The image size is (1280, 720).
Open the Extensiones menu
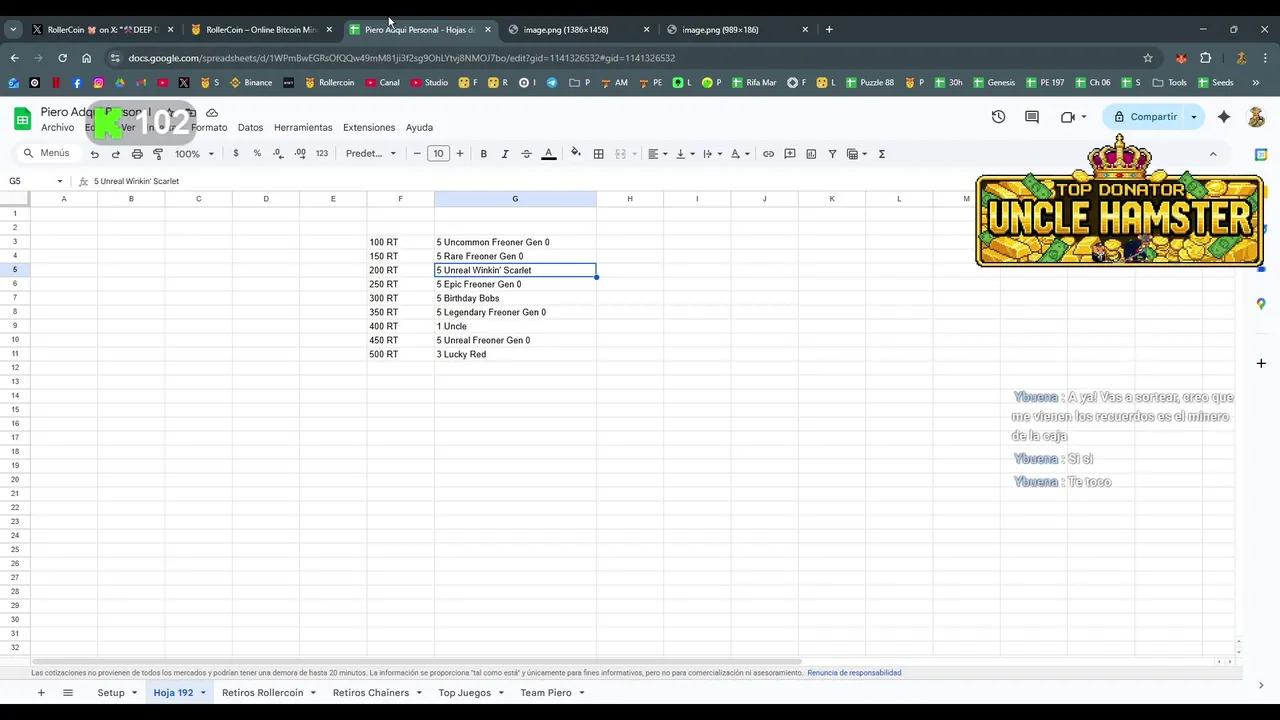(x=369, y=128)
